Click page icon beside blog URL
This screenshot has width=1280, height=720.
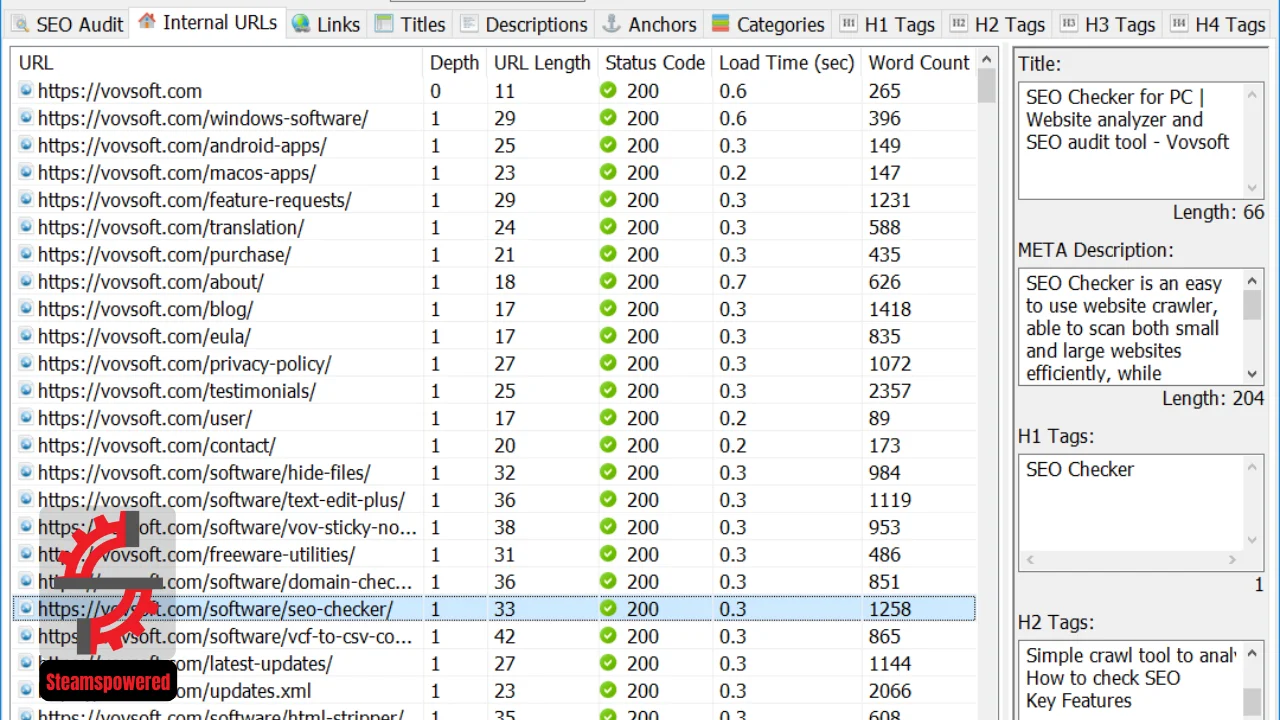[x=26, y=309]
